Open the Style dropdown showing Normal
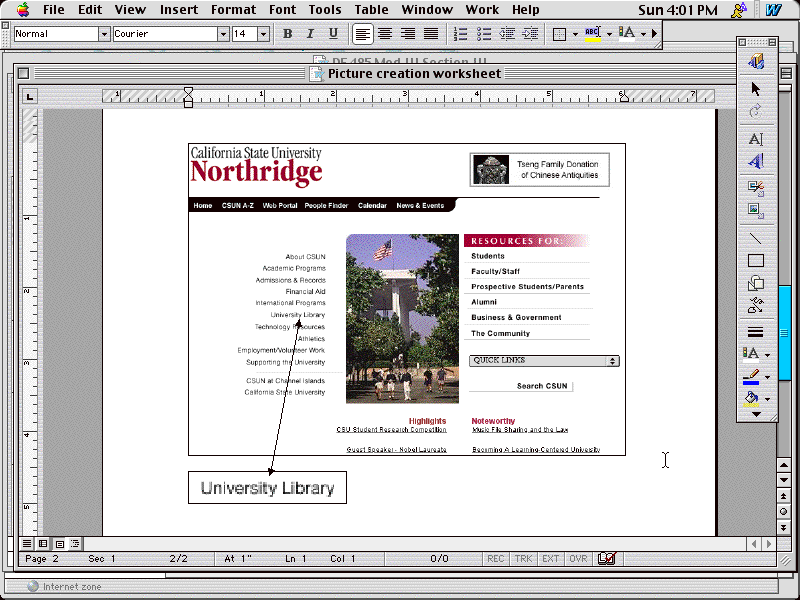This screenshot has width=800, height=600. click(x=104, y=34)
